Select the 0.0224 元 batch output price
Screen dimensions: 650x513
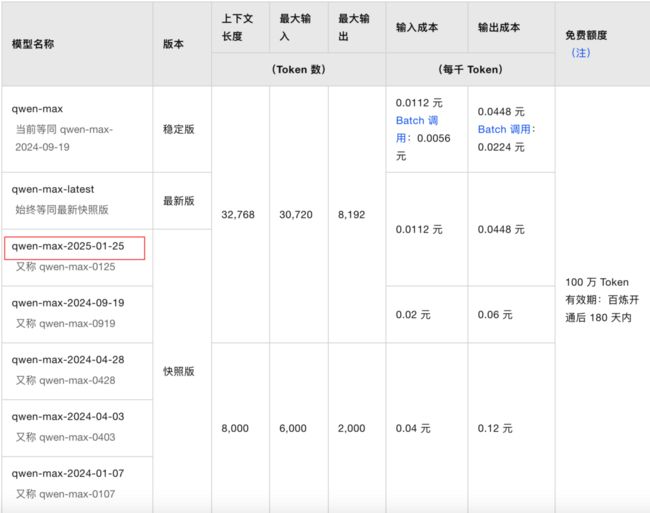pyautogui.click(x=501, y=147)
